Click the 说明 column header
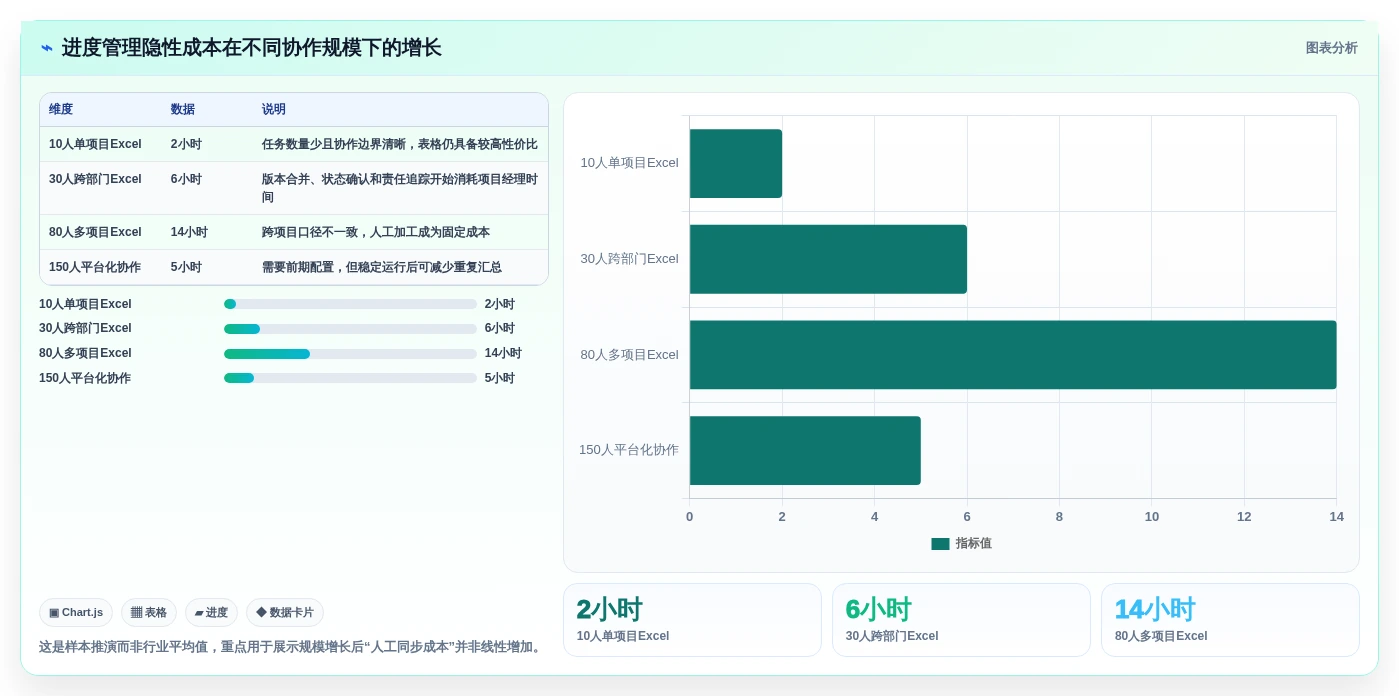Image resolution: width=1399 pixels, height=696 pixels. point(274,110)
